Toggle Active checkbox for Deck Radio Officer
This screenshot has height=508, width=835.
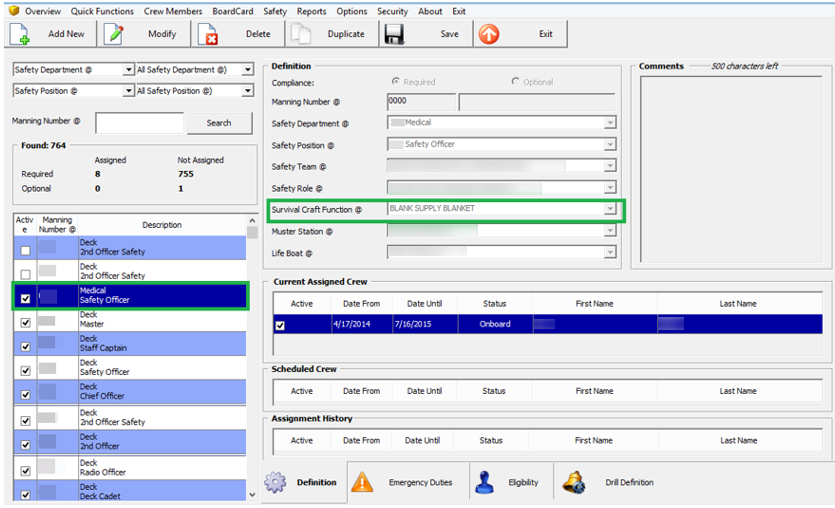click(25, 471)
